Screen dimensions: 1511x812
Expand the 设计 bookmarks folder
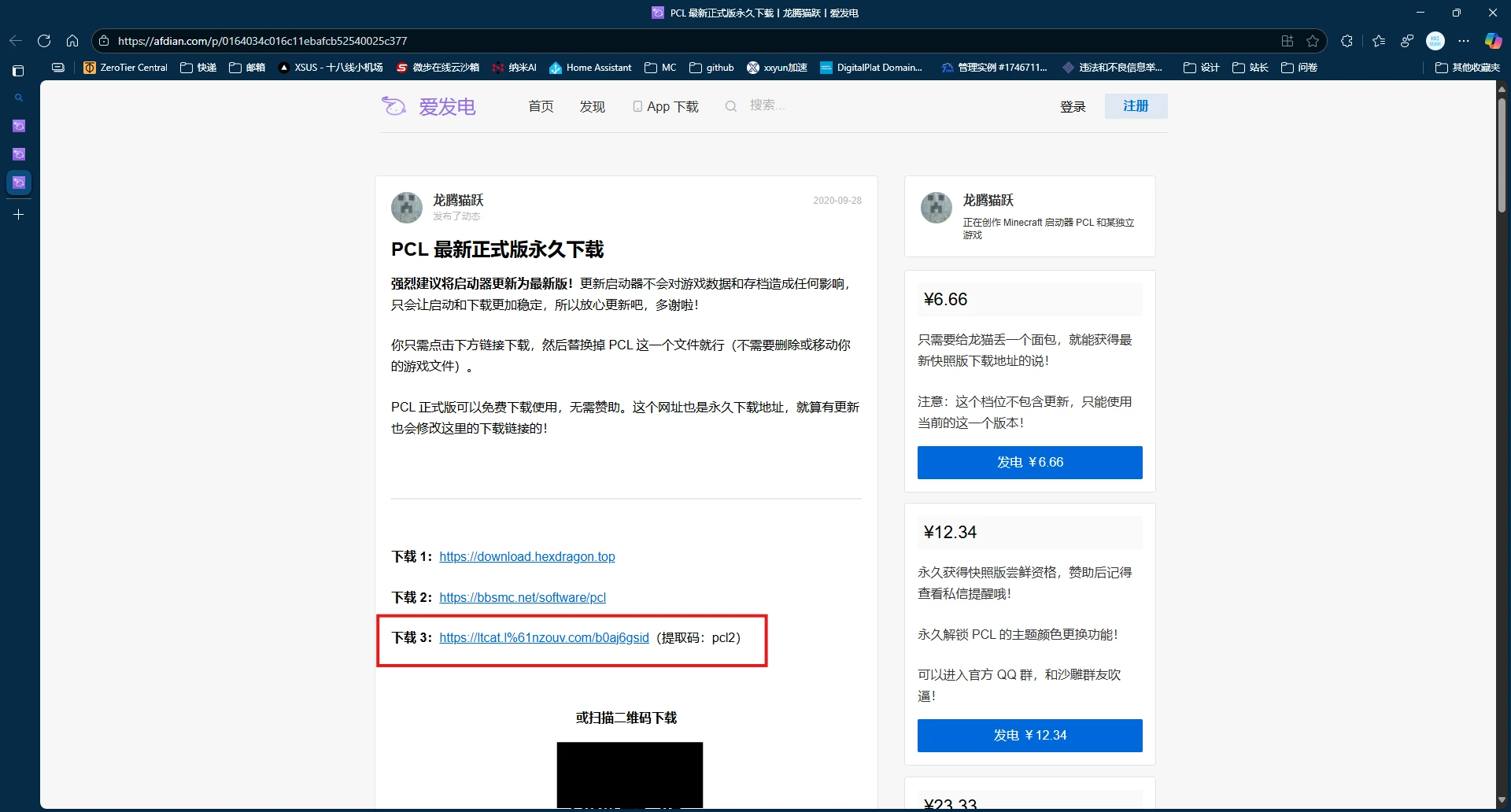coord(1202,68)
